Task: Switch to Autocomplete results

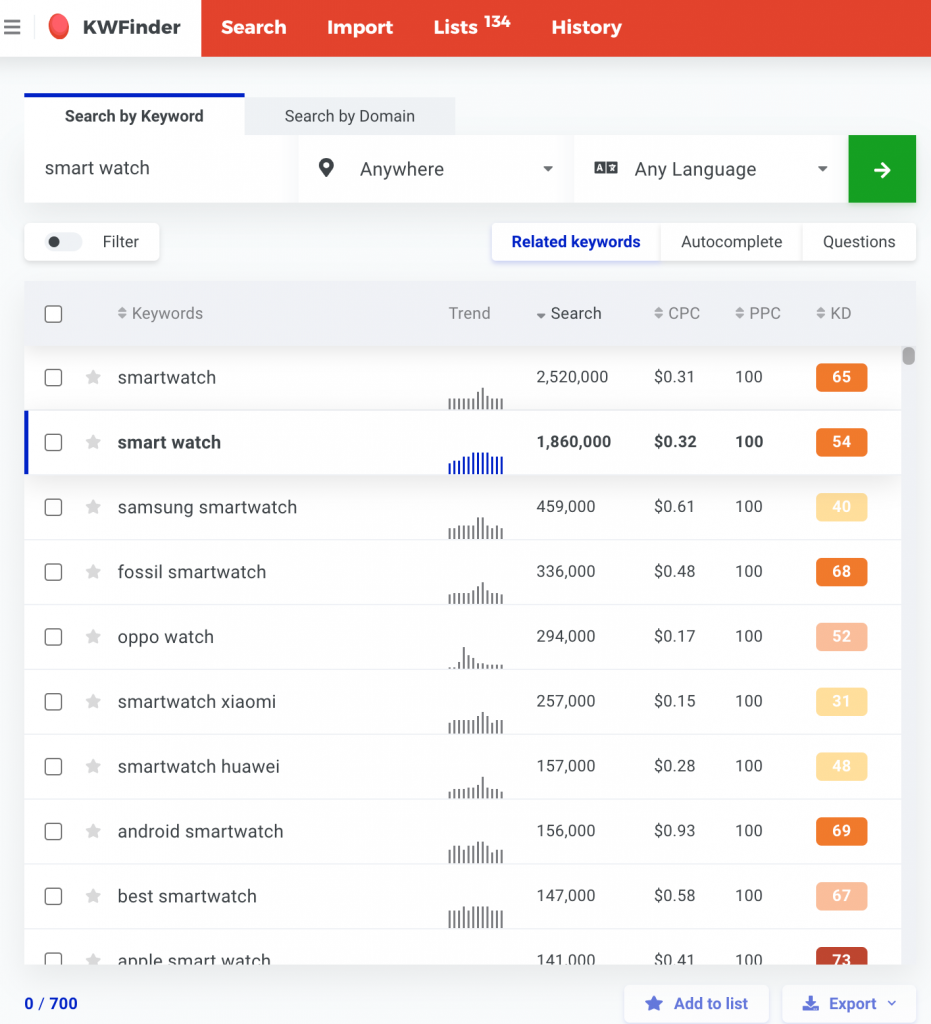Action: (x=731, y=242)
